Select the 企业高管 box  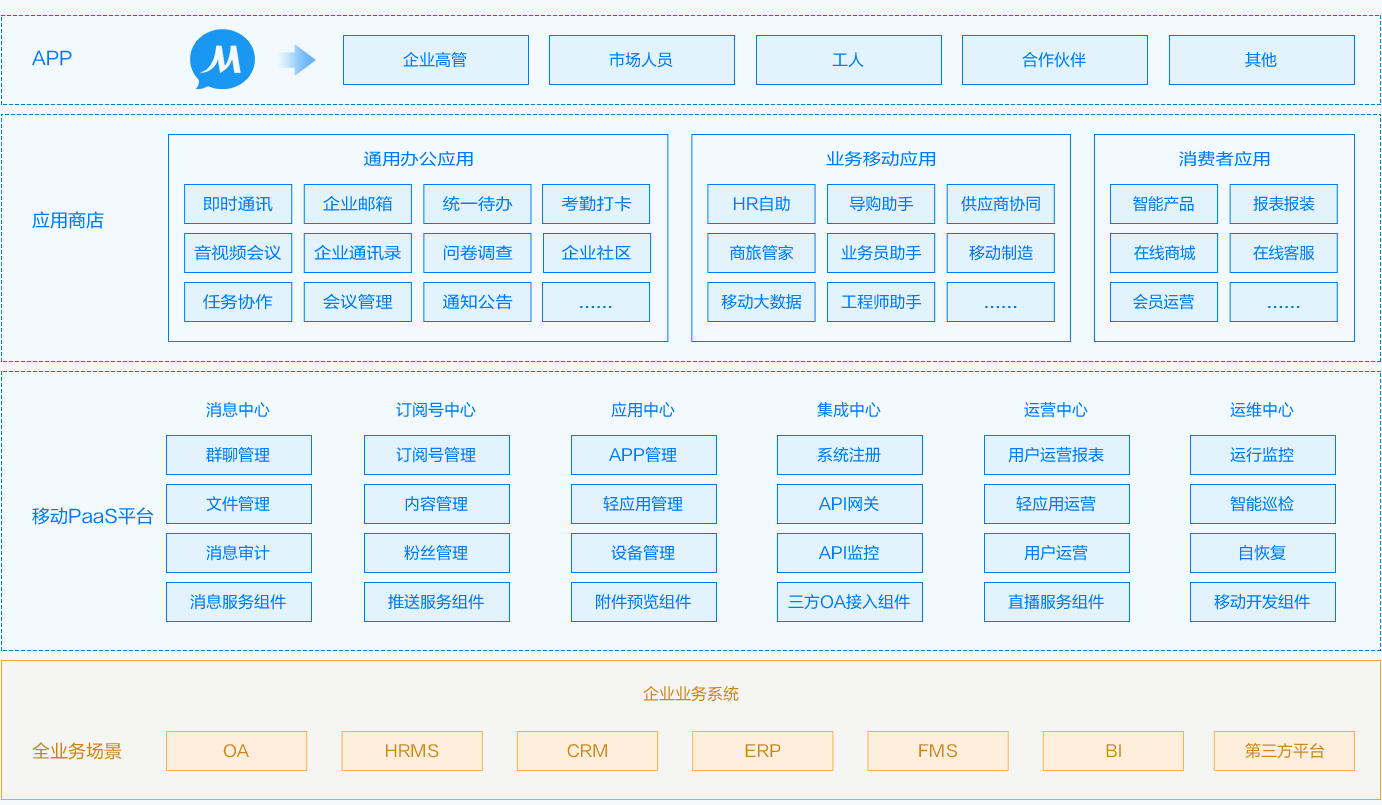point(435,60)
